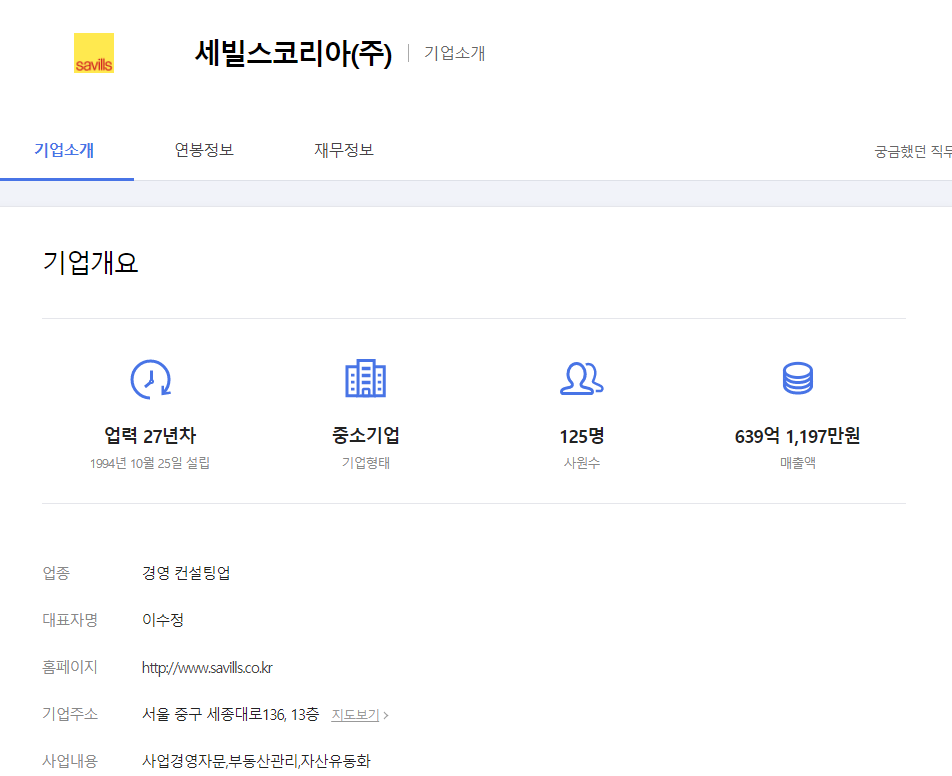Click the address 서울 중구 세종대로136, 13층
This screenshot has width=952, height=776.
pyautogui.click(x=230, y=714)
